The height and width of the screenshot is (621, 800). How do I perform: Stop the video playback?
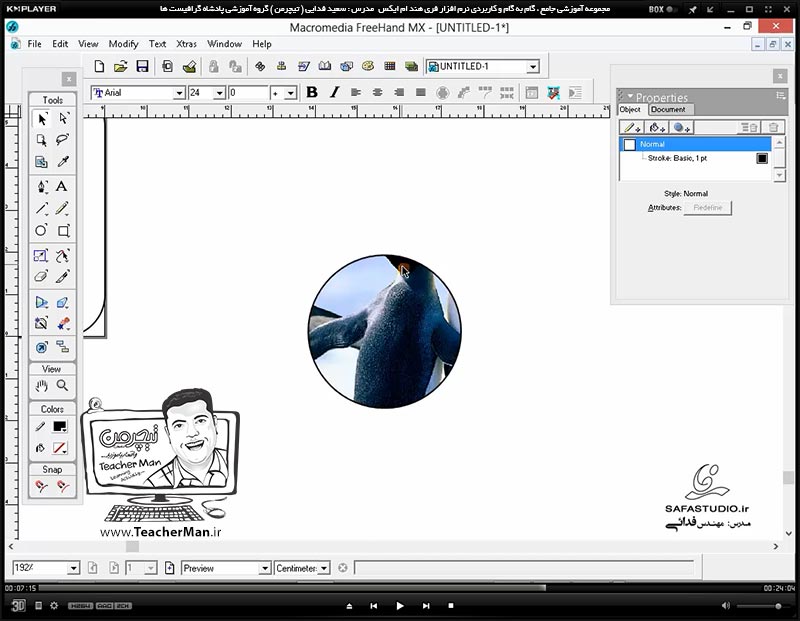point(451,606)
